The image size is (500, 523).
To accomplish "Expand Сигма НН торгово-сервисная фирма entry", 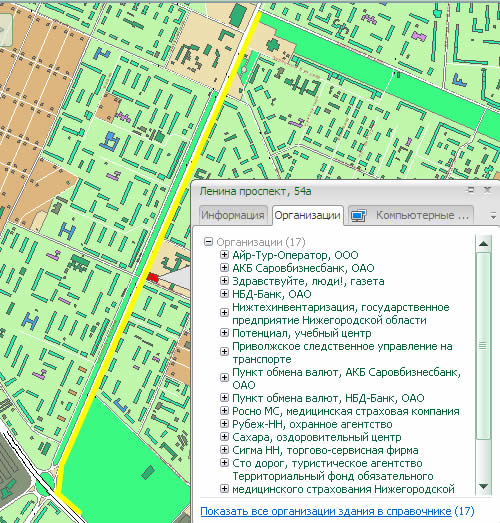I will (224, 450).
